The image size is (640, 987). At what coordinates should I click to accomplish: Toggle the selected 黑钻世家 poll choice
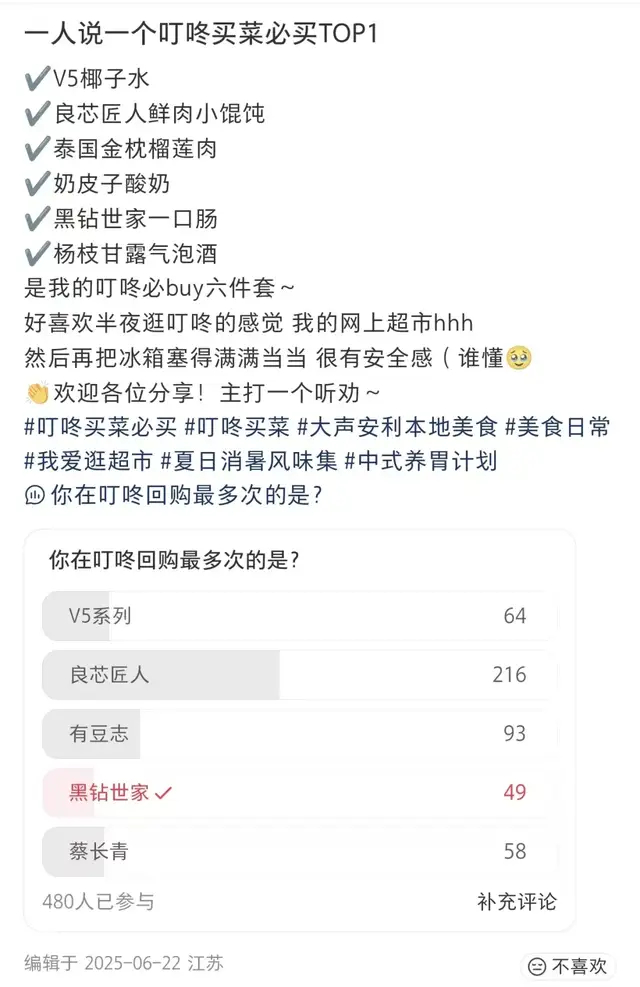298,793
